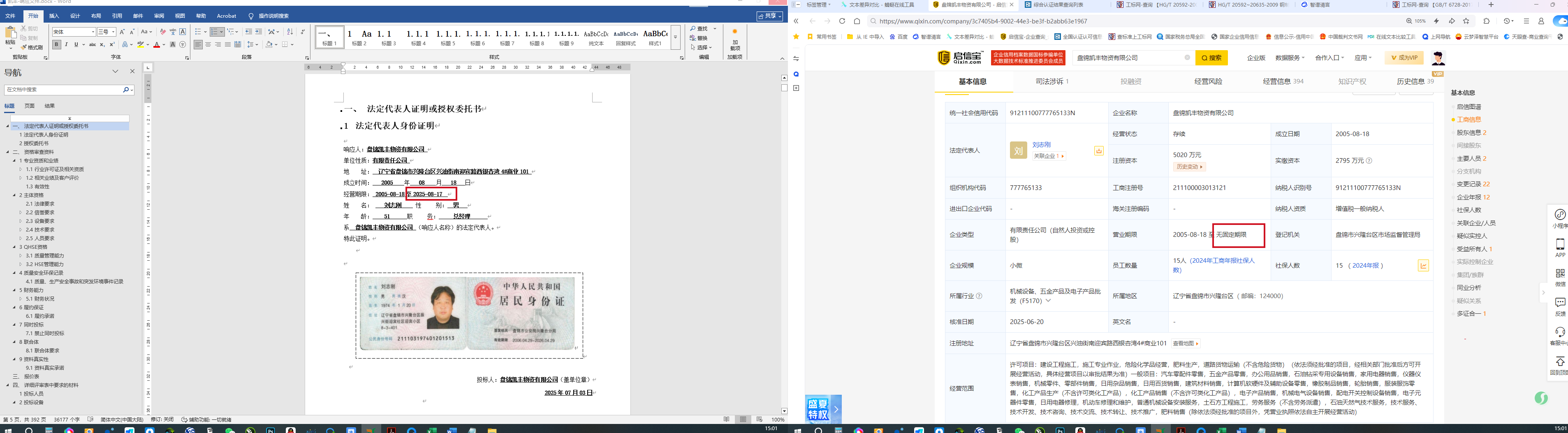Screen dimensions: 1568x433
Task: Collapse the '二、资格审查资料' navigation heading
Action: (8, 152)
